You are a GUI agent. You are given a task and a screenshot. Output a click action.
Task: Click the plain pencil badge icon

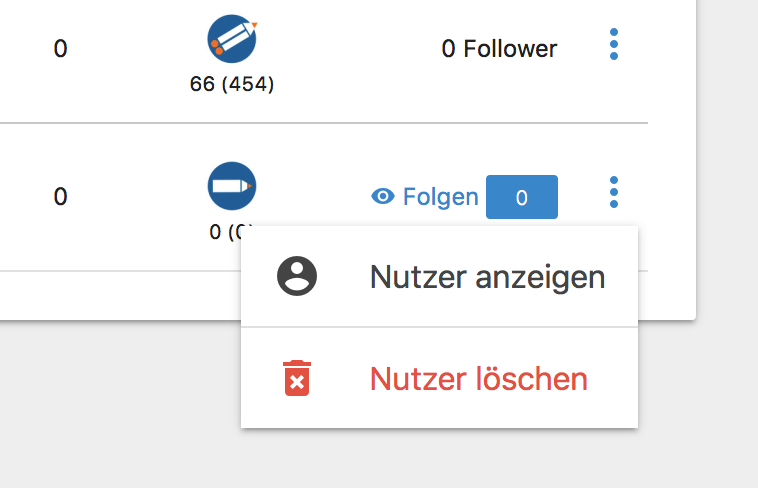(232, 186)
